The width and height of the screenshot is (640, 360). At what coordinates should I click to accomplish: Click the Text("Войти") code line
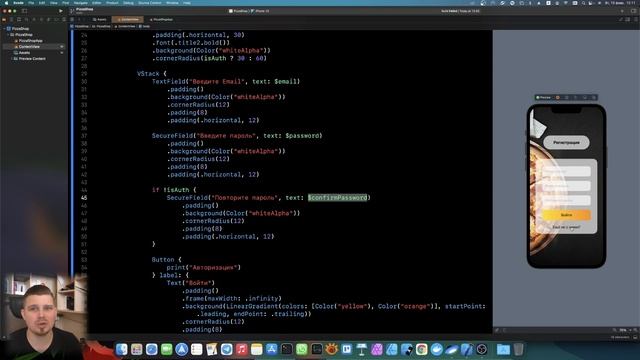coord(191,283)
